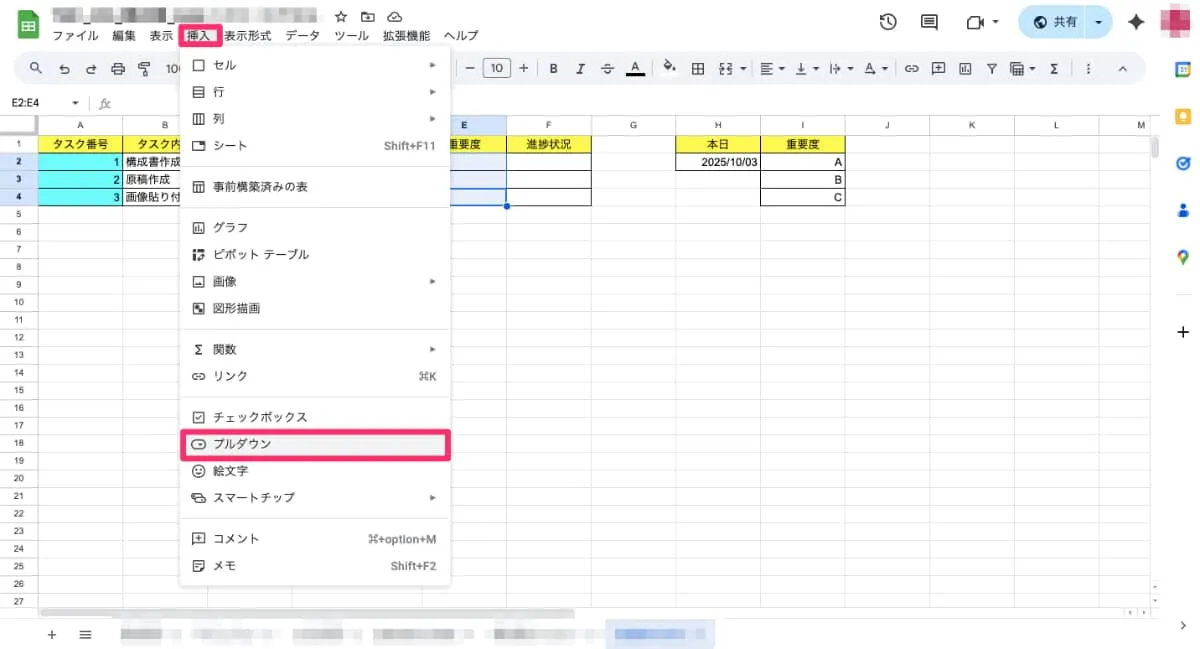Star the document with star icon
This screenshot has width=1200, height=649.
coord(341,17)
